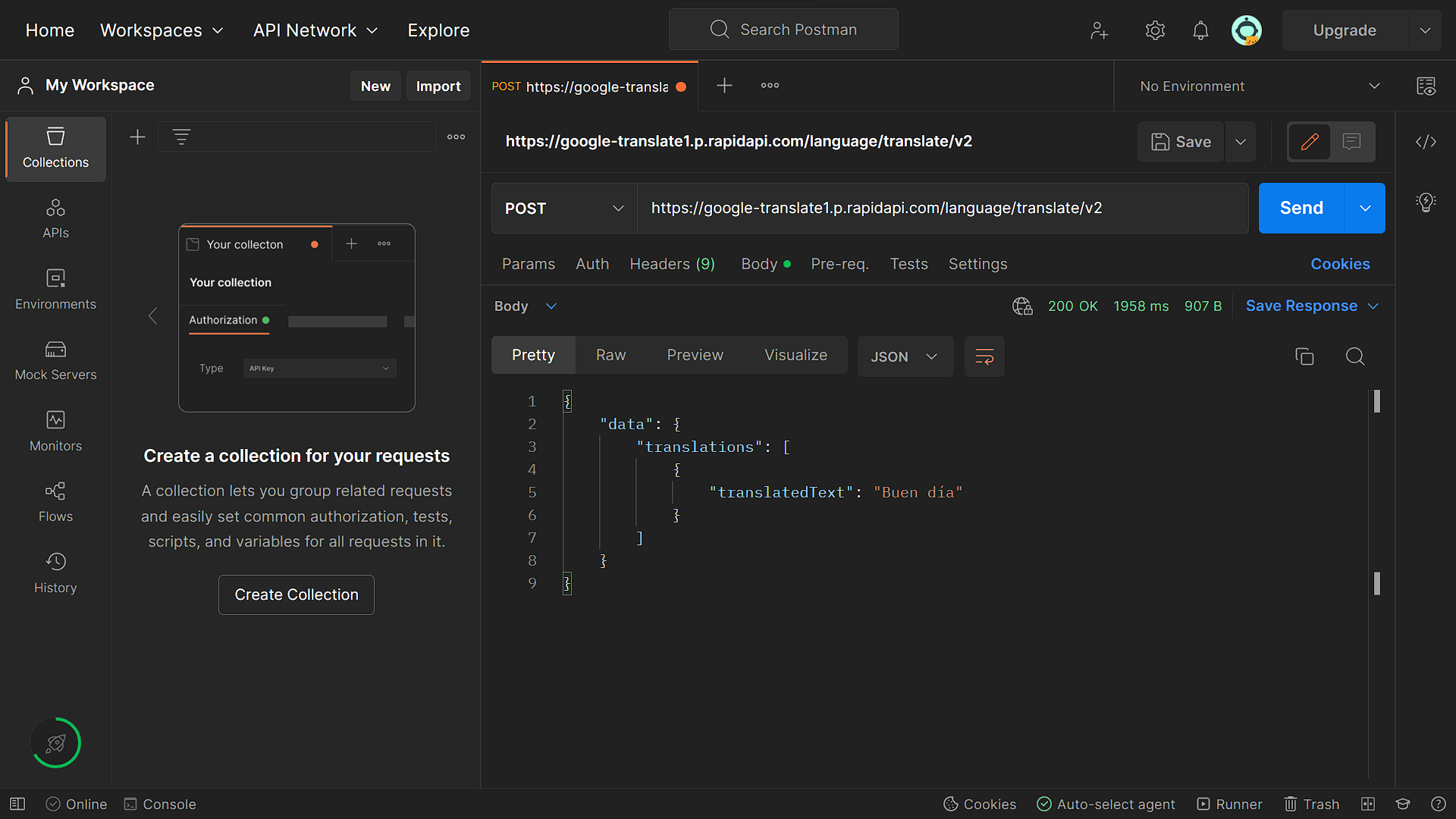Open Flows in the sidebar
This screenshot has width=1456, height=819.
pyautogui.click(x=55, y=502)
